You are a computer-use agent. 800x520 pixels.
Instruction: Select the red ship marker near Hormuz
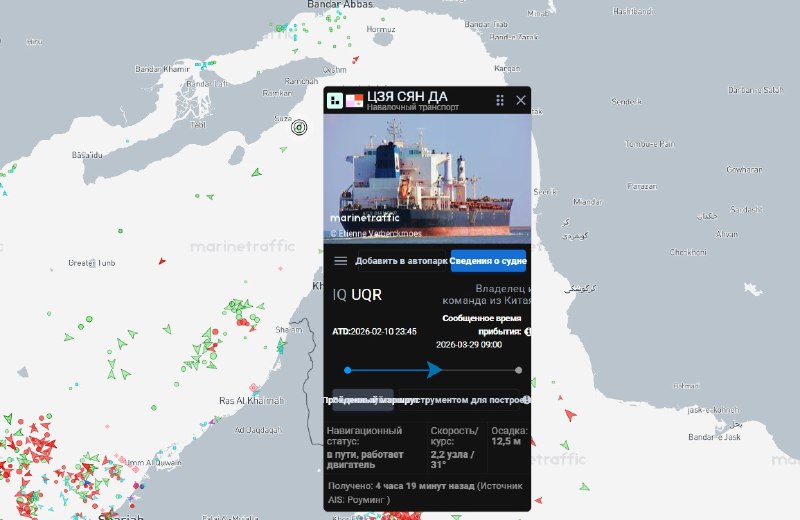356,59
